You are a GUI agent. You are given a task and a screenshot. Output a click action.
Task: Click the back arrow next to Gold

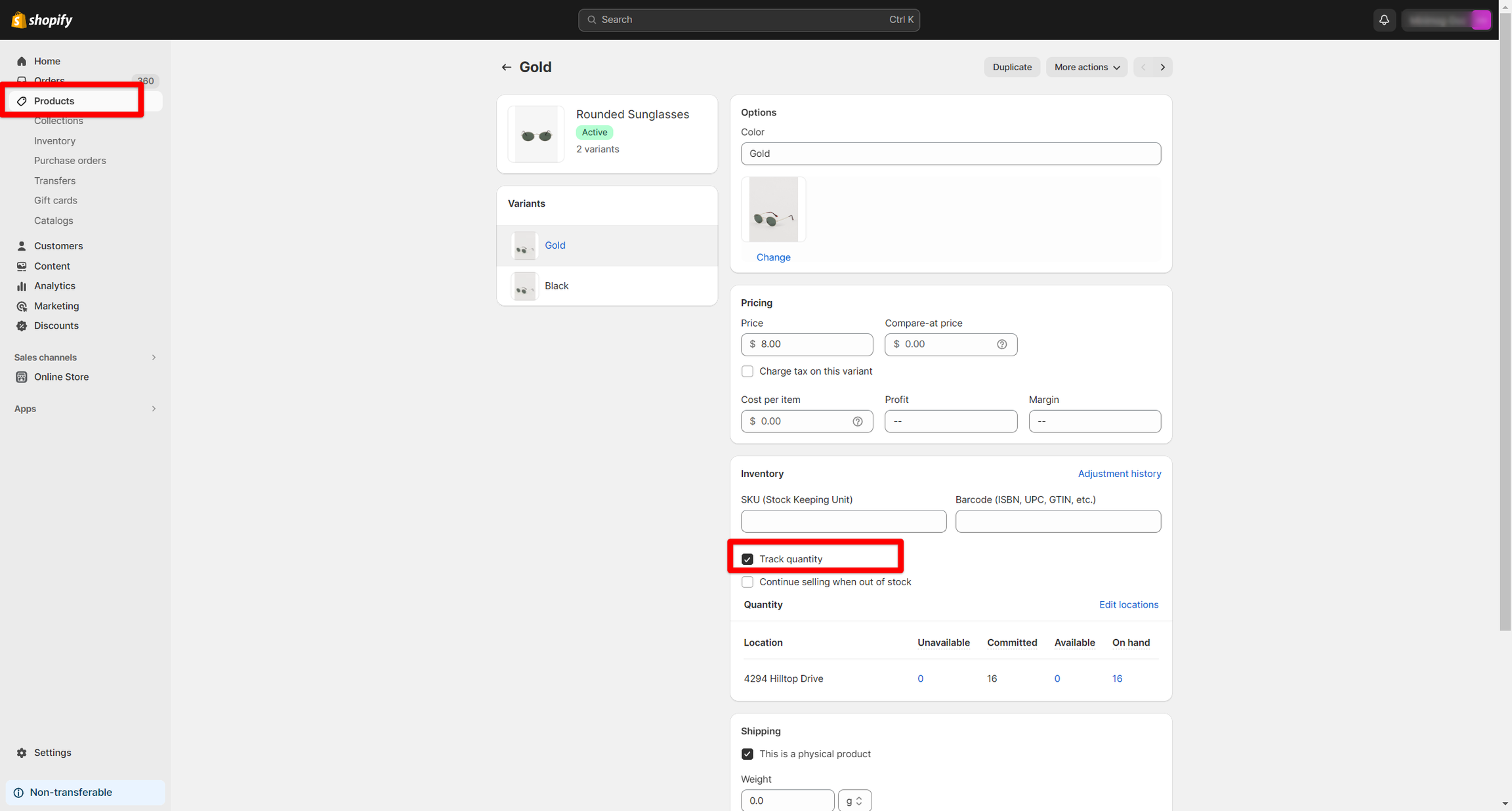pyautogui.click(x=506, y=68)
